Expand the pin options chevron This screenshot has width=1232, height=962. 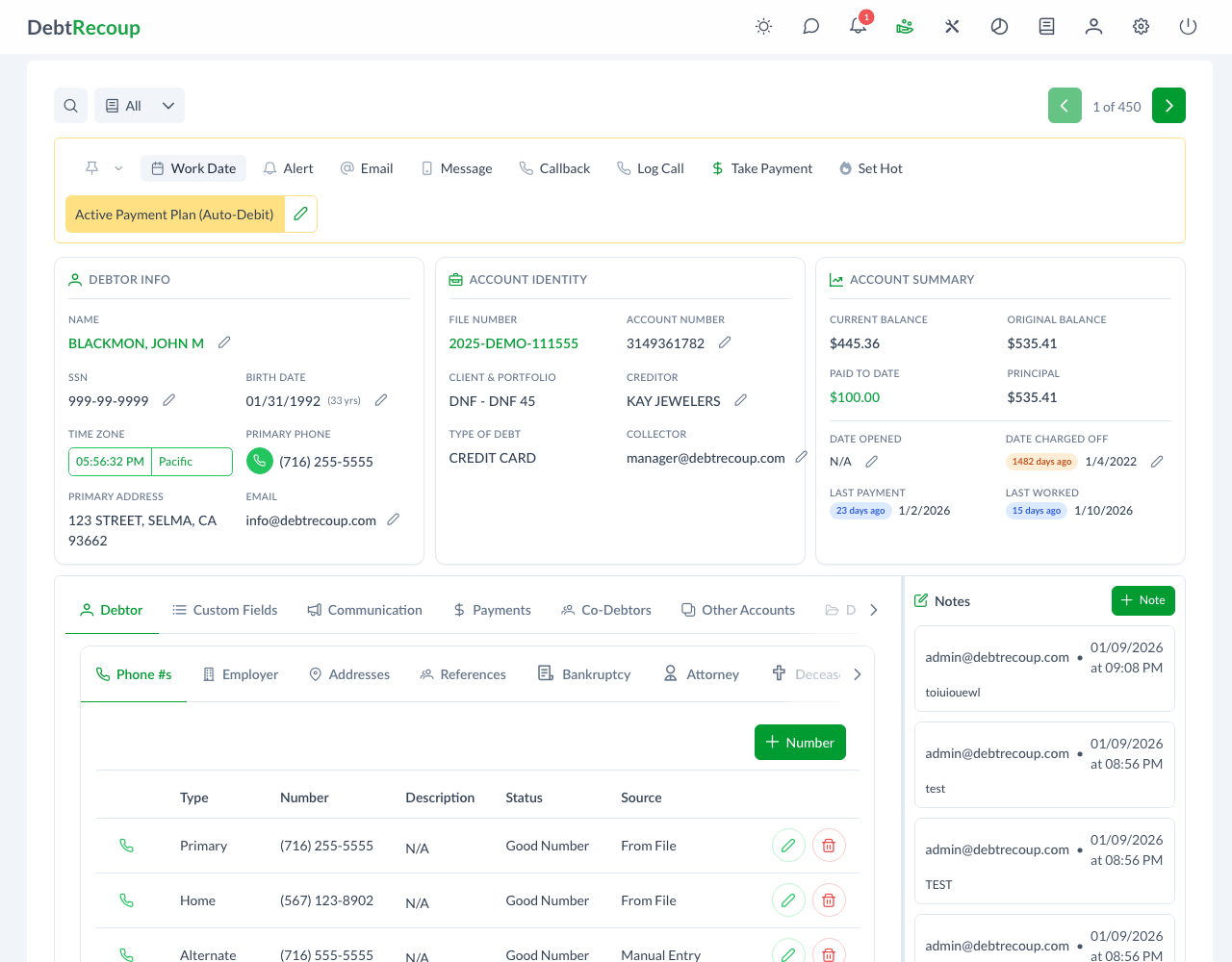(118, 168)
